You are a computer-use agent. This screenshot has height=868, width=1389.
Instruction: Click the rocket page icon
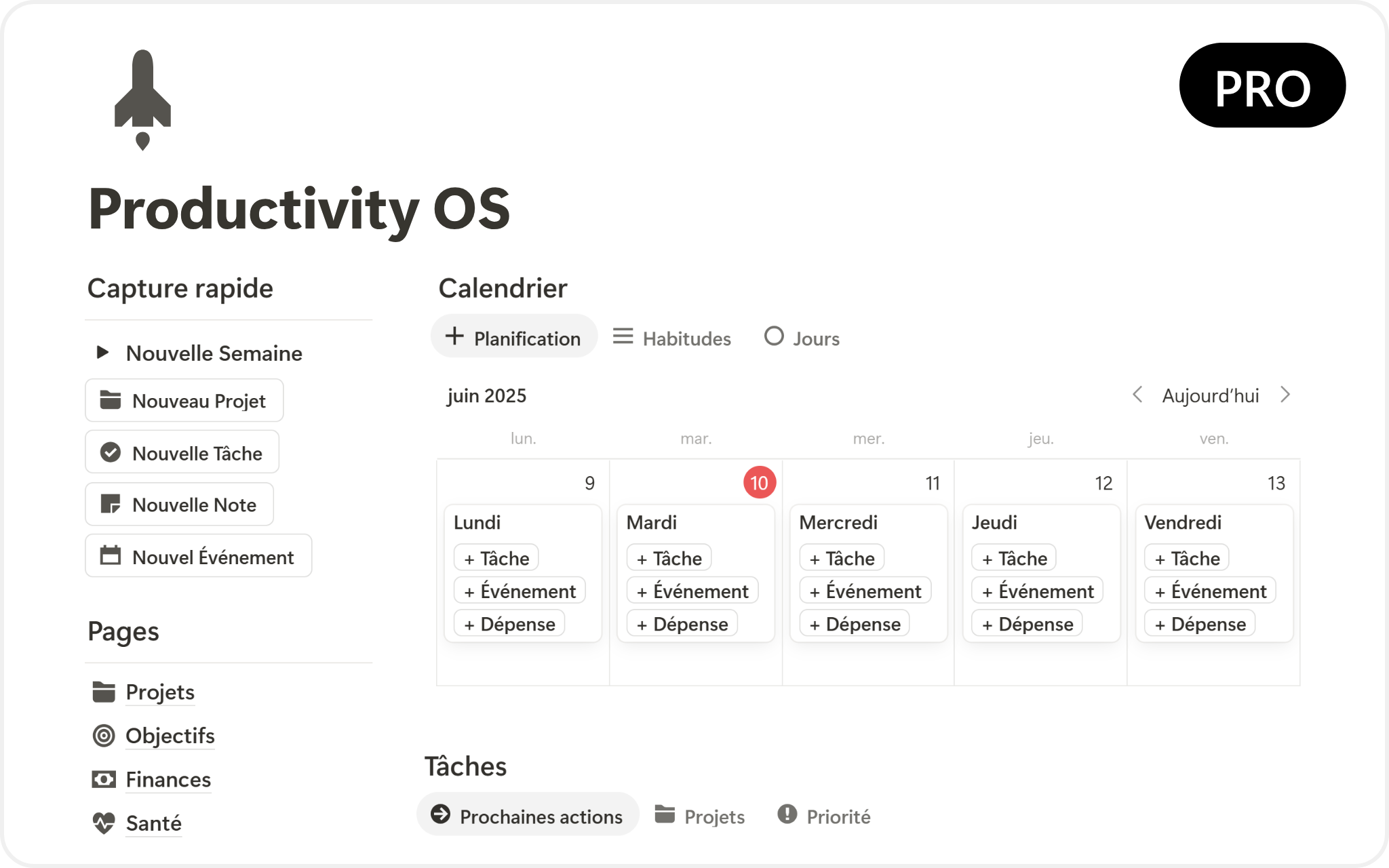pos(142,98)
